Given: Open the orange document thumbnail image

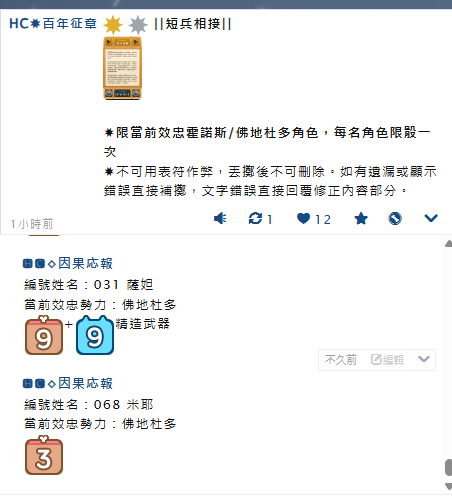Looking at the screenshot, I should (x=123, y=68).
